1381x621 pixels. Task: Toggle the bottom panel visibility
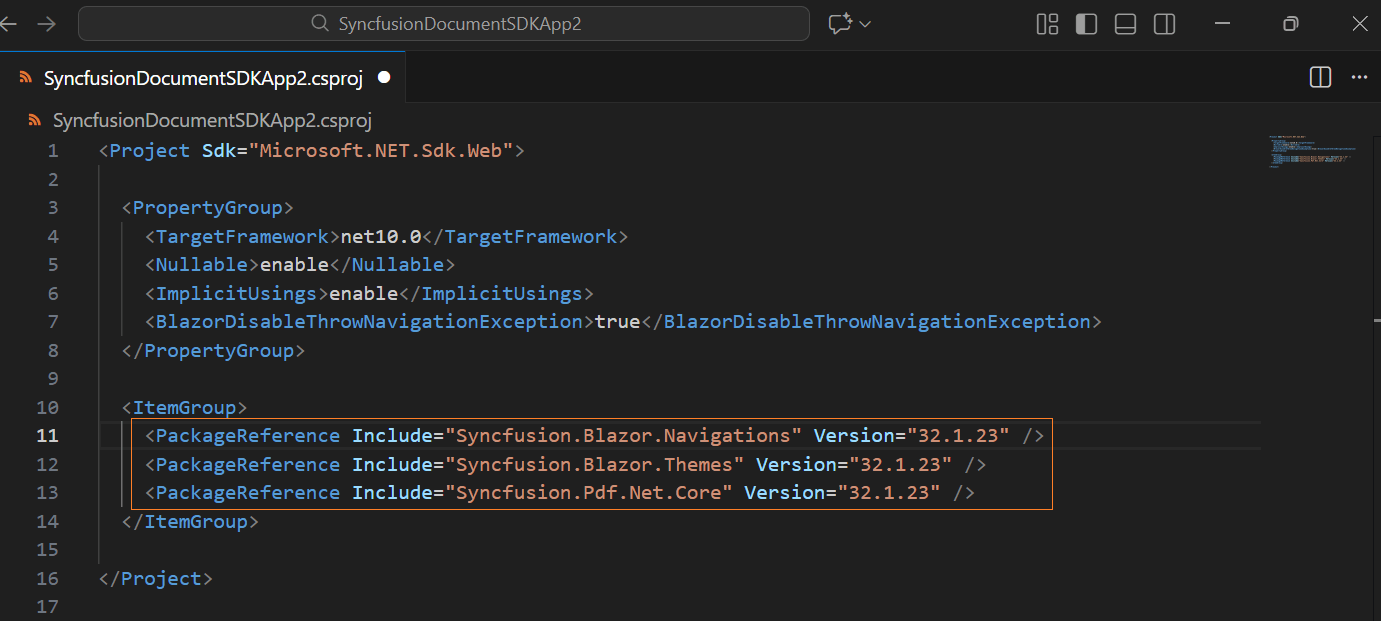(x=1125, y=23)
